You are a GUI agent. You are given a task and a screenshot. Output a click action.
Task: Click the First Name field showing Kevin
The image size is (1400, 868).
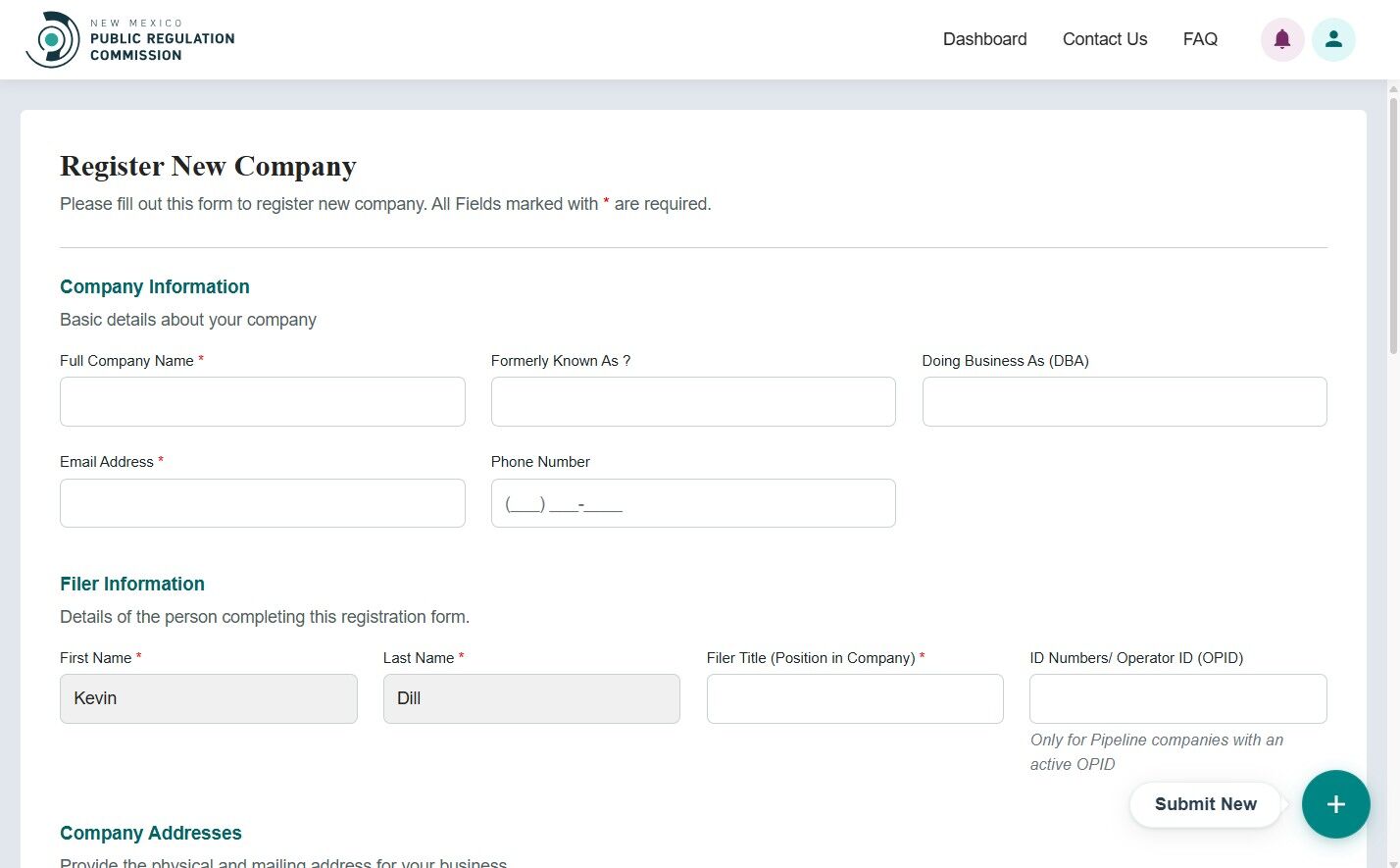[x=208, y=698]
